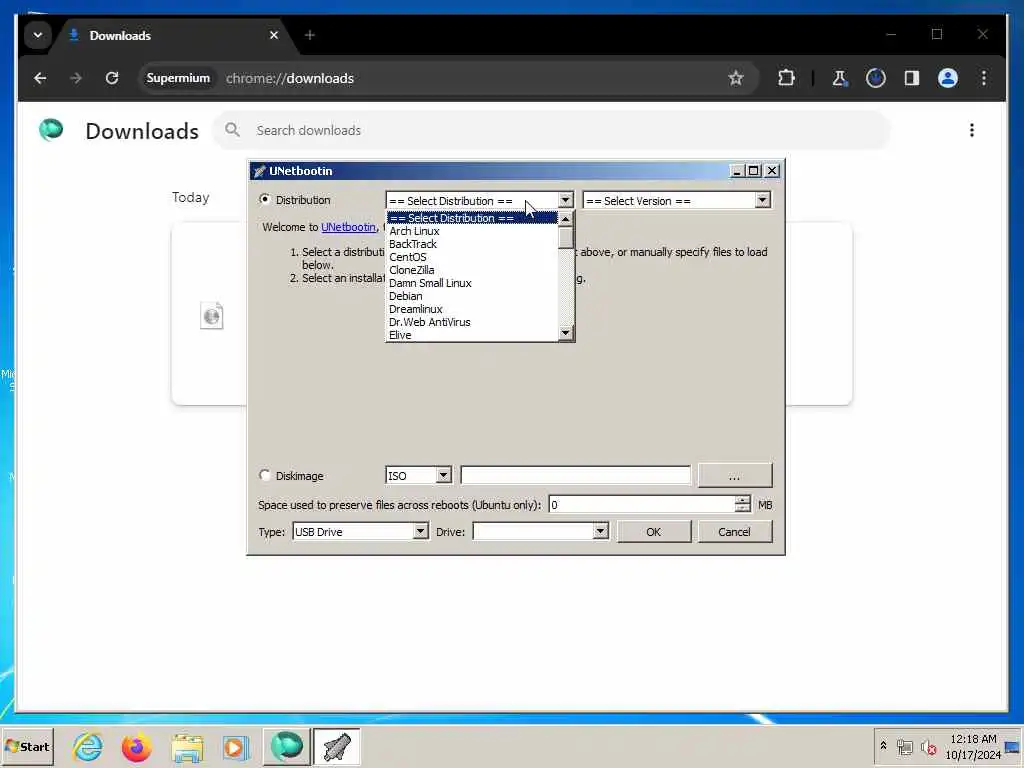Click the disk image file path field

point(575,475)
